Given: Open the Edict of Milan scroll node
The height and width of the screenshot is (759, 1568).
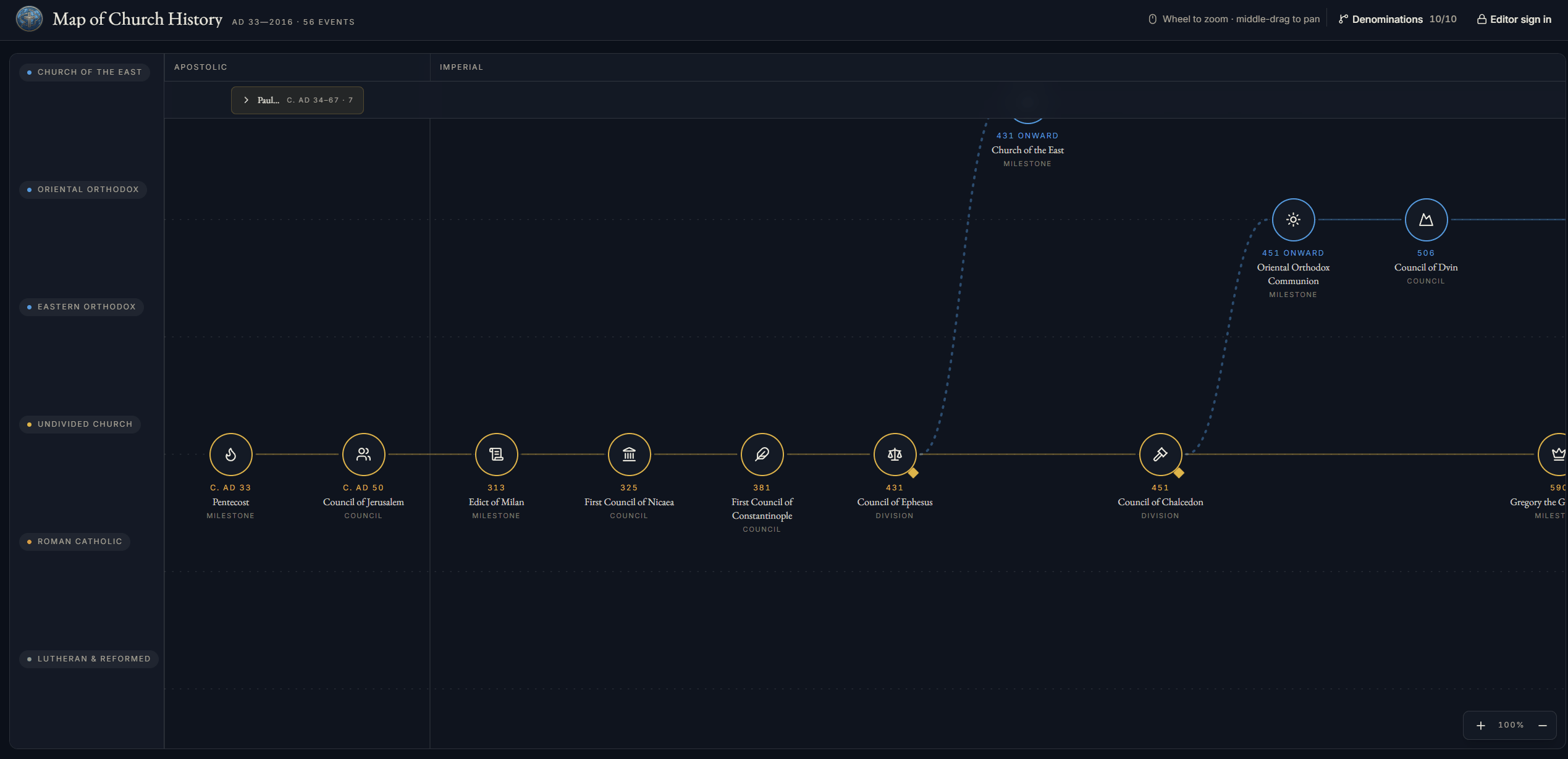Looking at the screenshot, I should coord(496,455).
